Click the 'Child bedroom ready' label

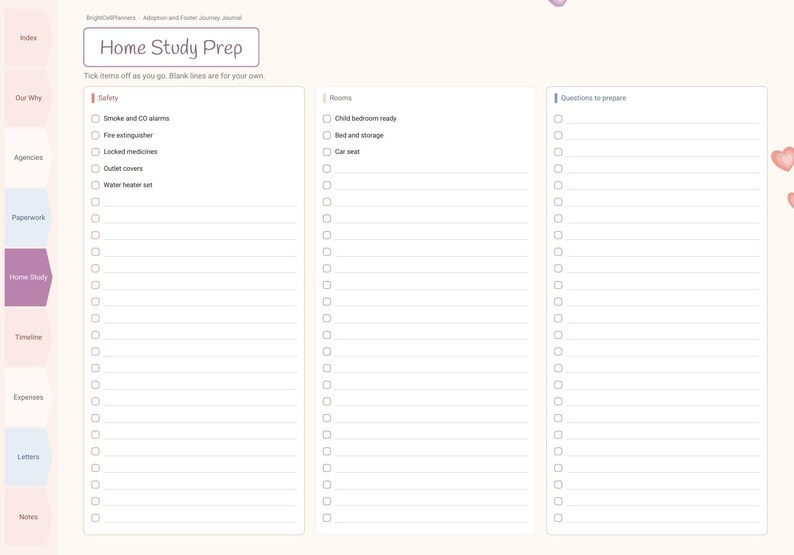pos(366,118)
